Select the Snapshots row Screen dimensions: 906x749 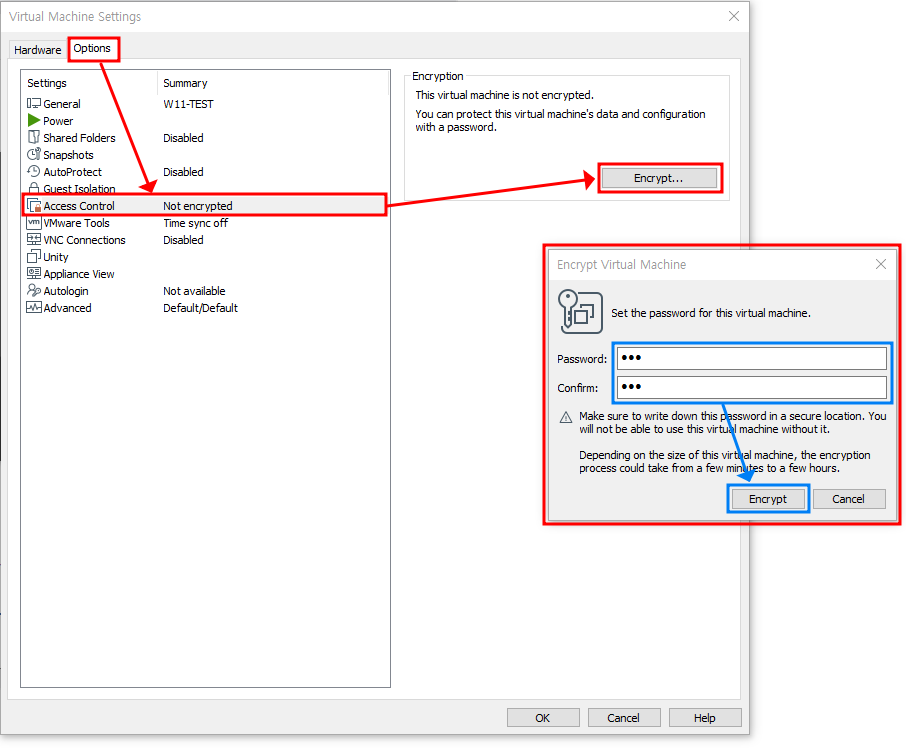[x=205, y=155]
